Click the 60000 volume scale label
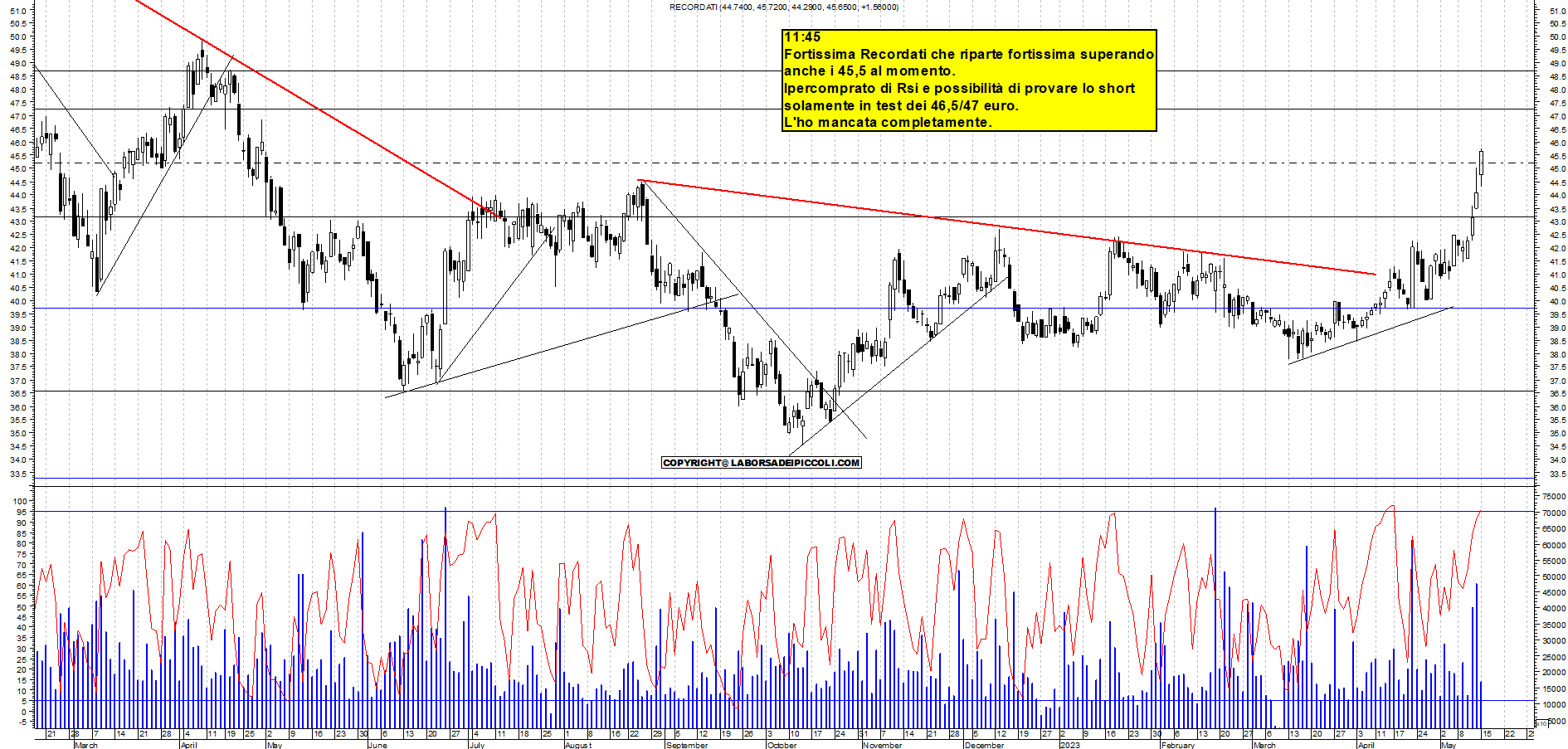The width and height of the screenshot is (1568, 749). [x=1554, y=545]
